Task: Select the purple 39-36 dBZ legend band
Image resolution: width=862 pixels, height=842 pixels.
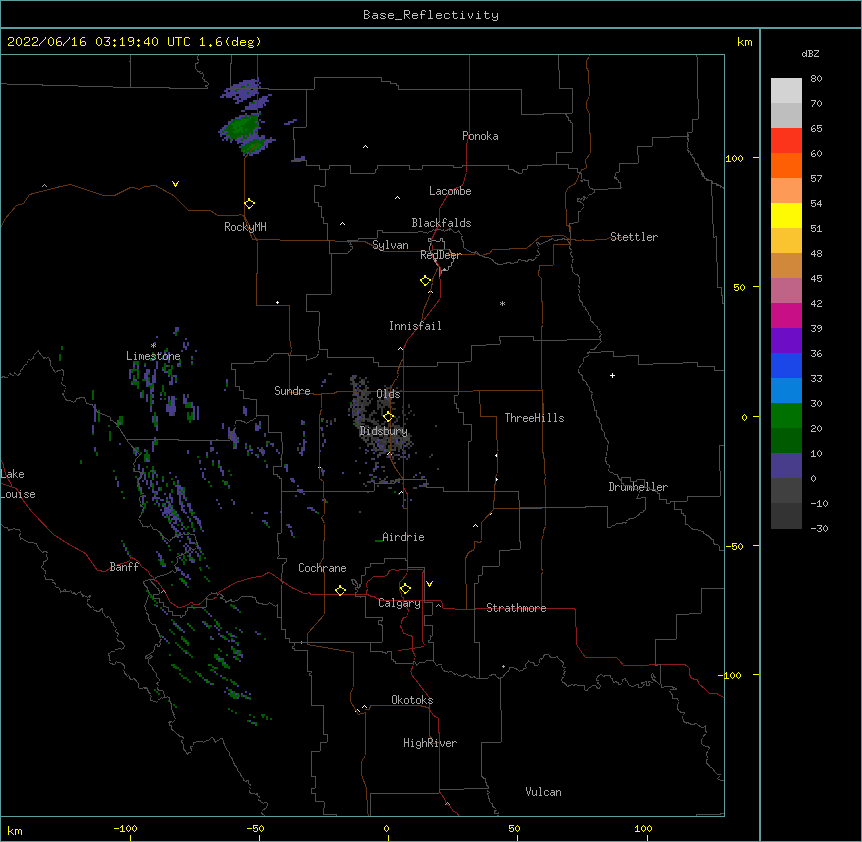Action: pyautogui.click(x=786, y=340)
